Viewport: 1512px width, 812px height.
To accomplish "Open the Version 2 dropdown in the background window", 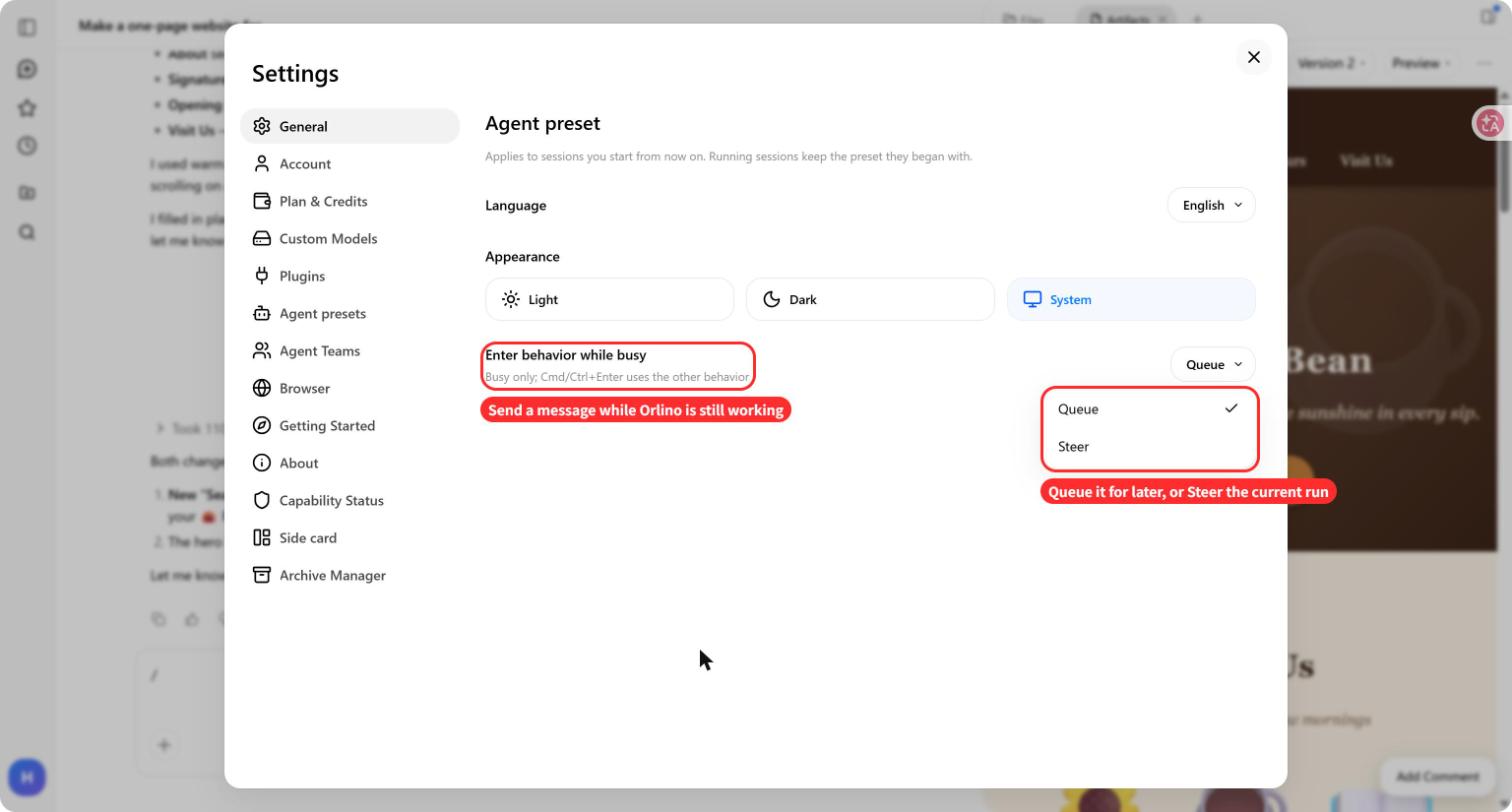I will coord(1331,63).
